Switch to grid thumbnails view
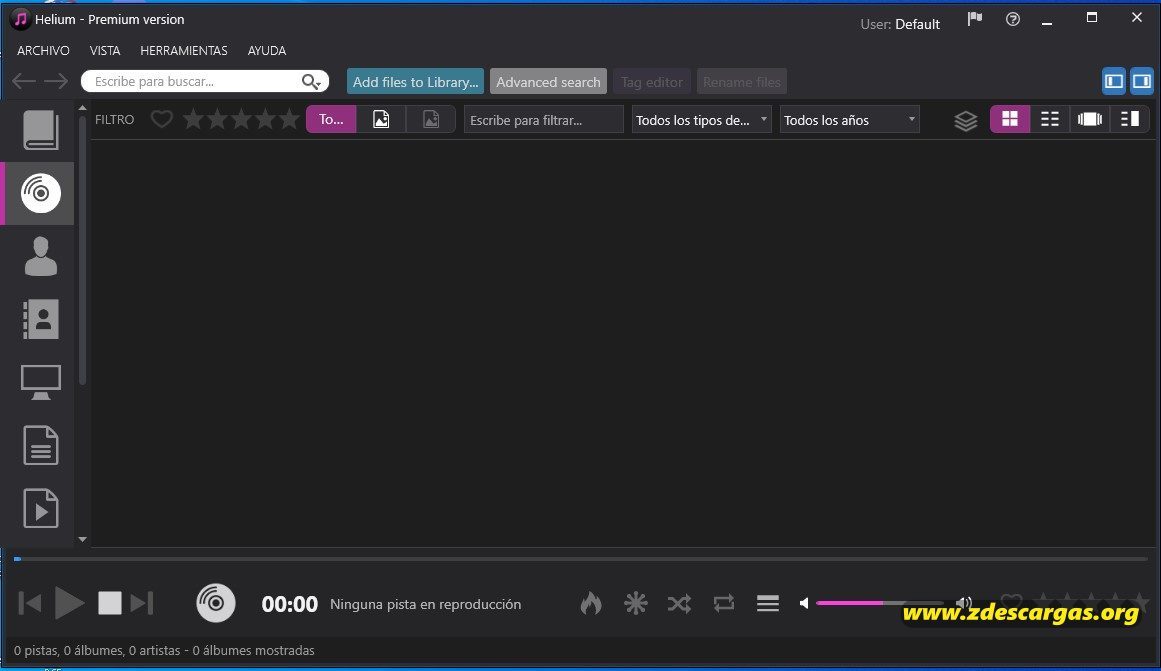 [x=1010, y=119]
